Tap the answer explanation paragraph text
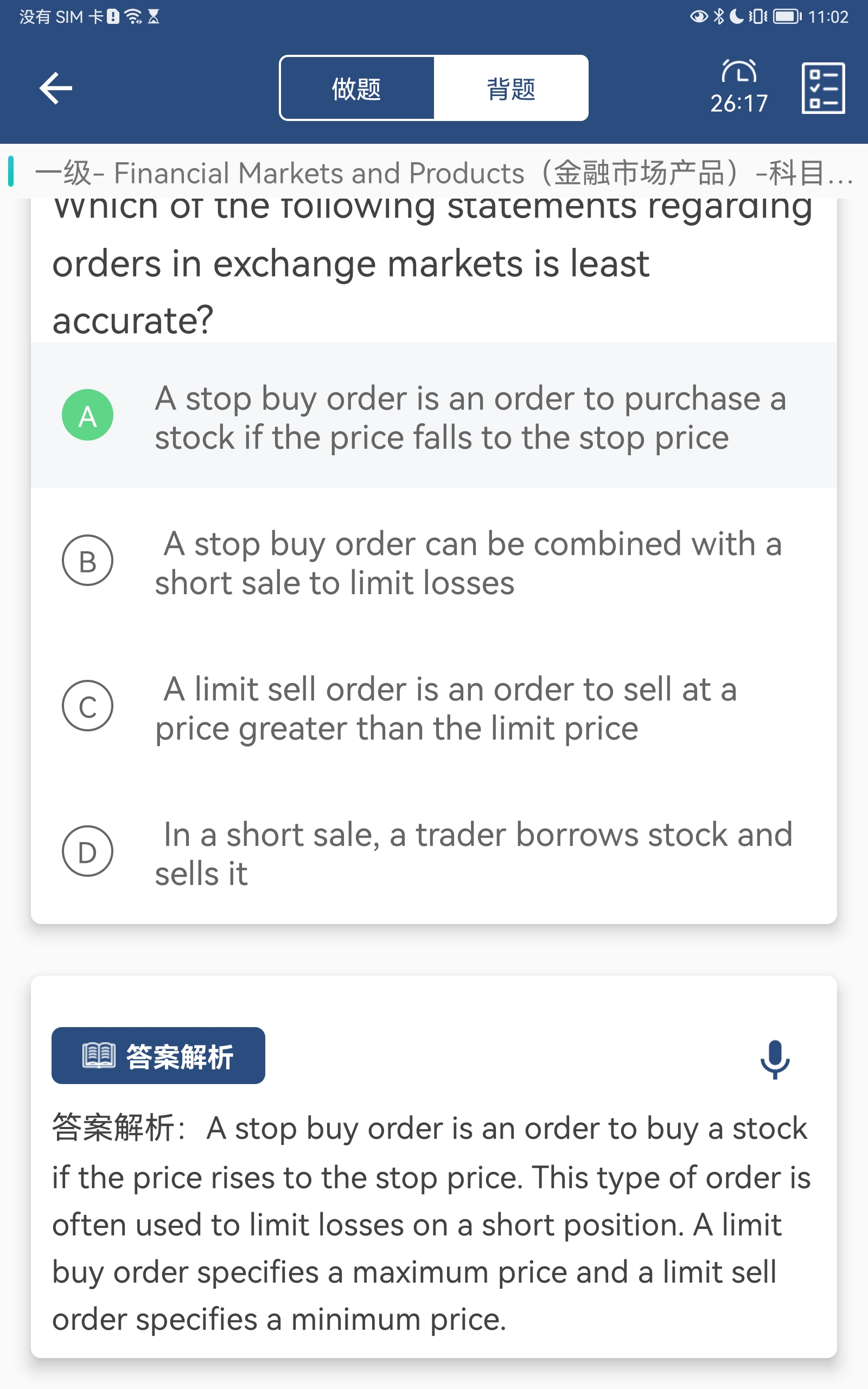This screenshot has width=868, height=1389. click(x=431, y=1224)
